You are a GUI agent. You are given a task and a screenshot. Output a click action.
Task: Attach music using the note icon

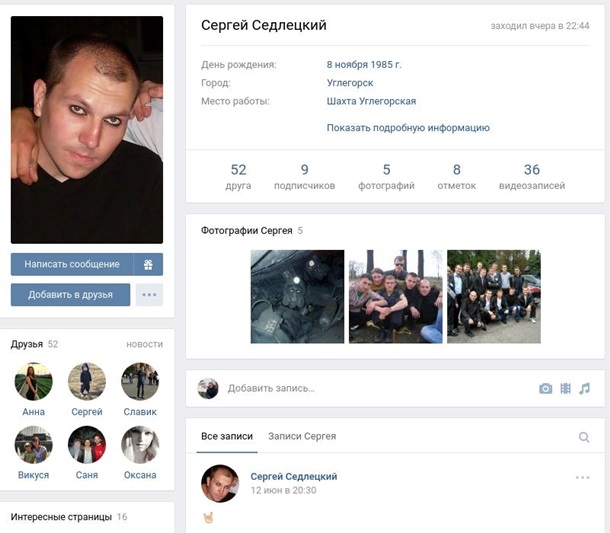click(x=584, y=388)
